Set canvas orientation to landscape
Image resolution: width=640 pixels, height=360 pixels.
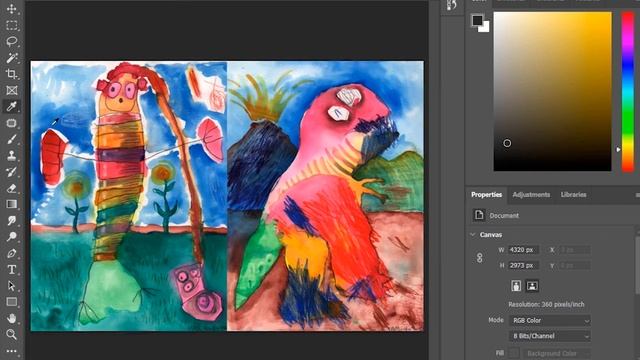point(532,286)
